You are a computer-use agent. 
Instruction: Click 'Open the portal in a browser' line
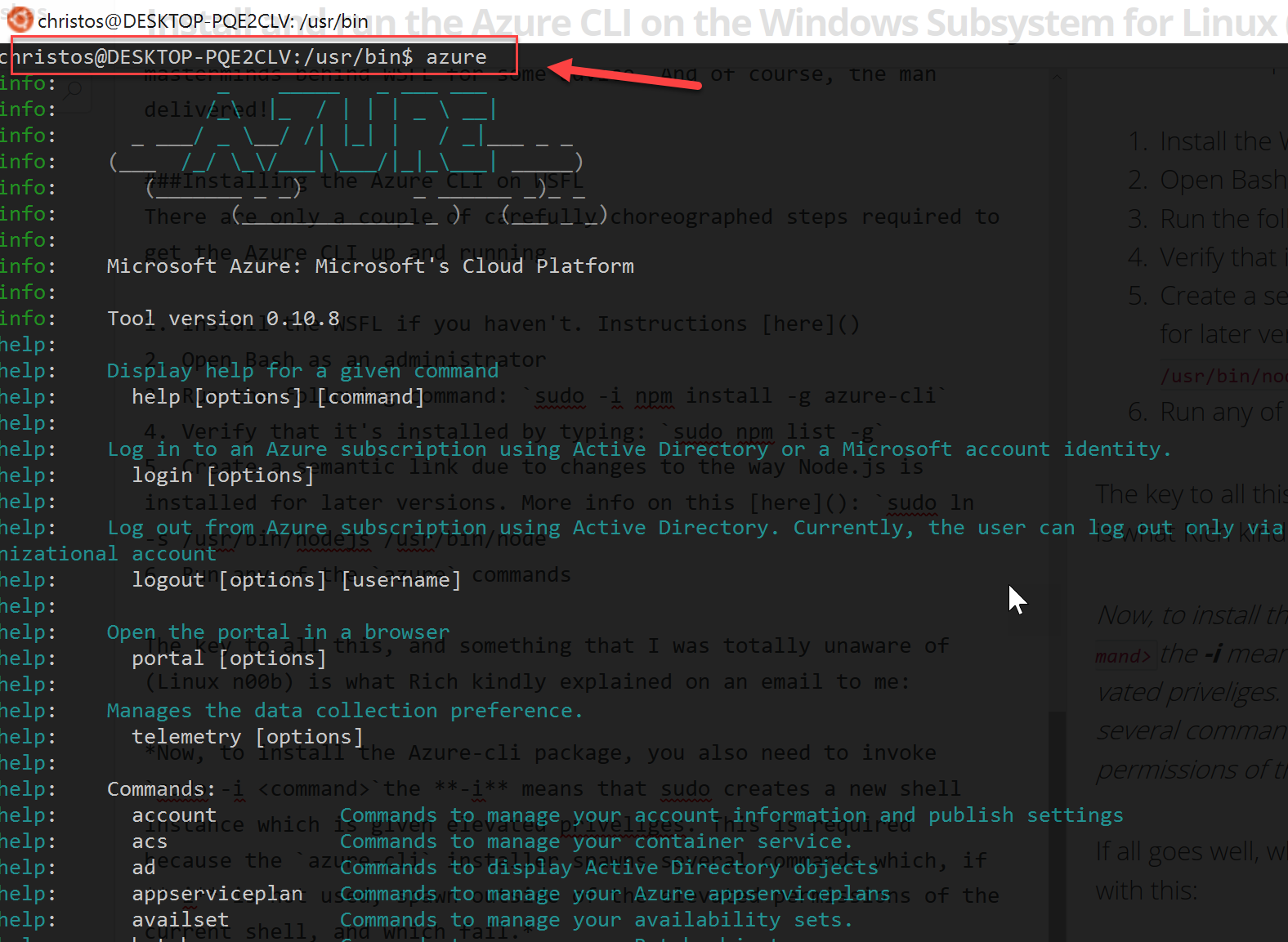point(278,632)
